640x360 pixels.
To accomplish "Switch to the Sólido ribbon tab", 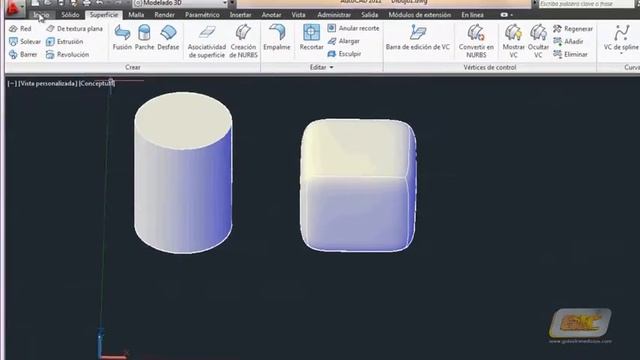I will pos(70,15).
